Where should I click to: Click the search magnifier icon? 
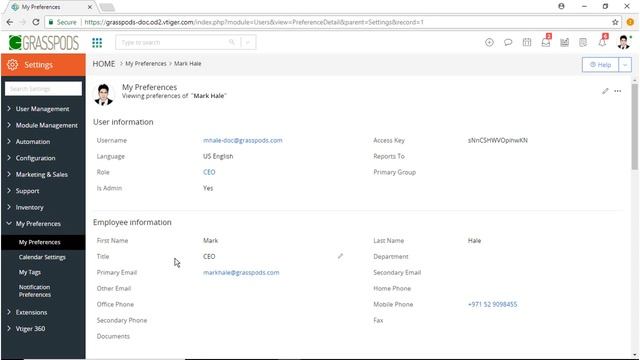click(232, 42)
